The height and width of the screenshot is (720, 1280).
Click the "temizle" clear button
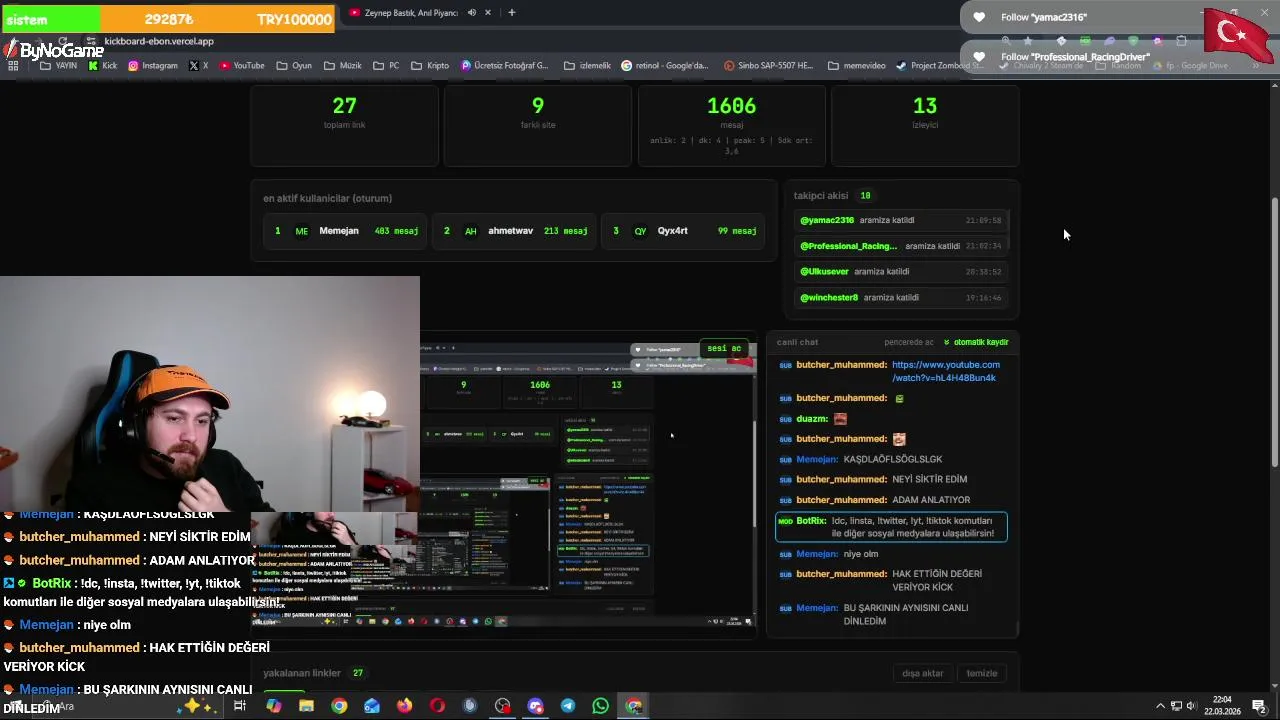point(981,673)
